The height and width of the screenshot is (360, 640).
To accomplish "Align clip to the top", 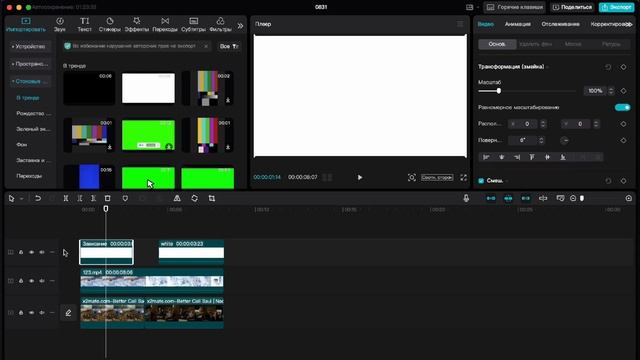I will click(x=532, y=157).
